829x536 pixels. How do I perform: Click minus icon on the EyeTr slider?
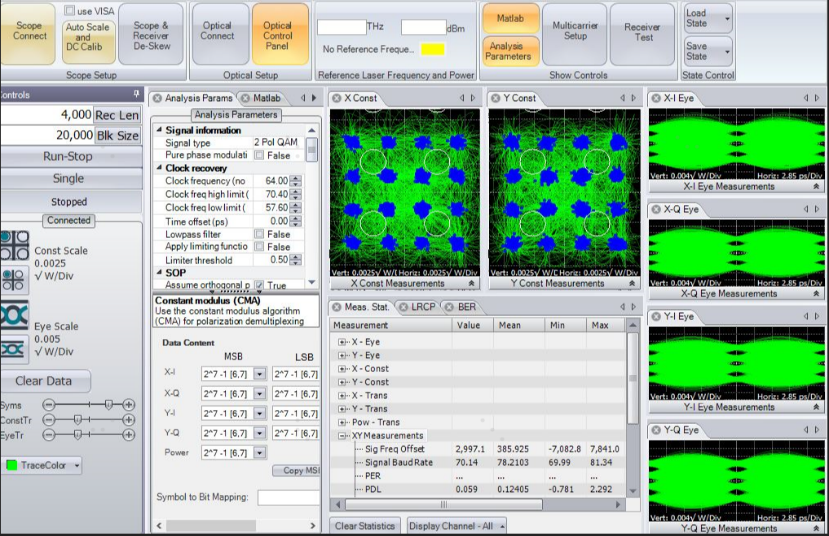click(48, 434)
